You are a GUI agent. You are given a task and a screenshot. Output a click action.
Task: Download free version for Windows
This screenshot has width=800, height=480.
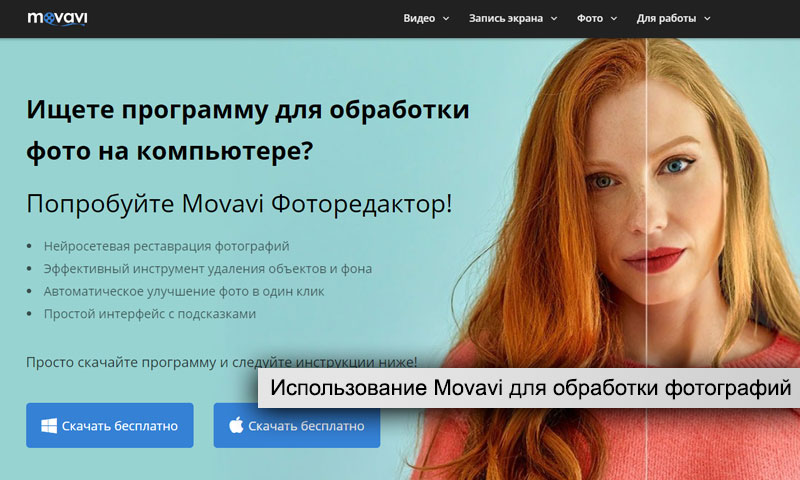[x=110, y=425]
